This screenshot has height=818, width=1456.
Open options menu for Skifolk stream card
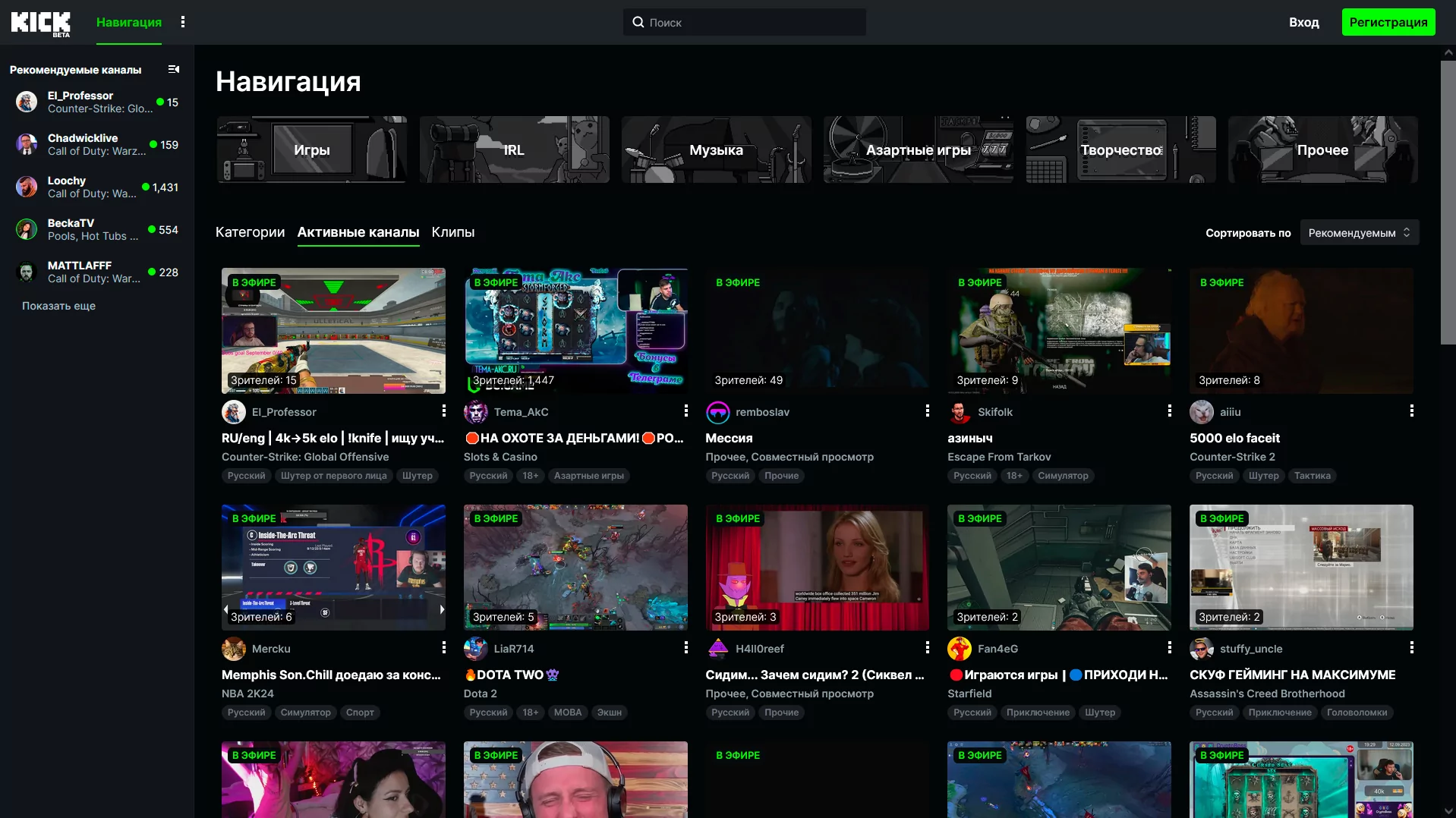[1170, 411]
